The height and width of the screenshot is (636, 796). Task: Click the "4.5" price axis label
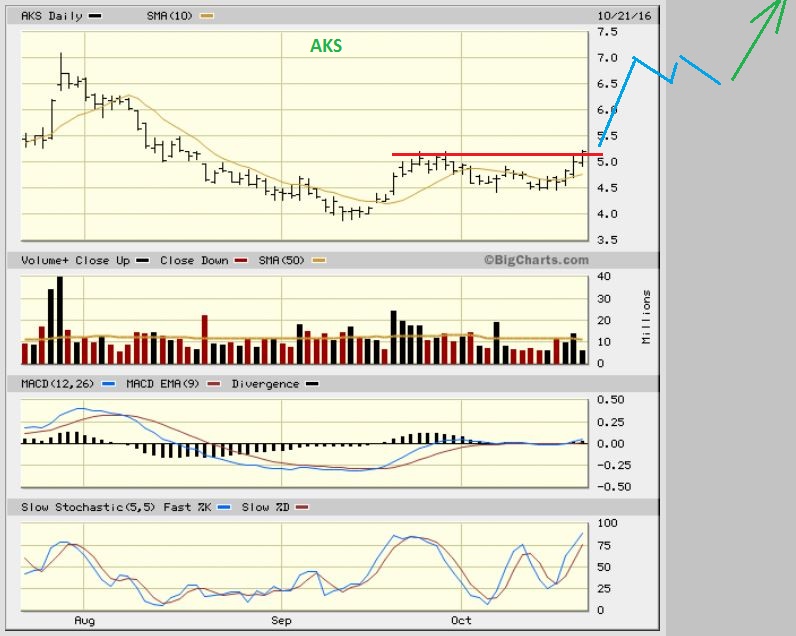608,188
